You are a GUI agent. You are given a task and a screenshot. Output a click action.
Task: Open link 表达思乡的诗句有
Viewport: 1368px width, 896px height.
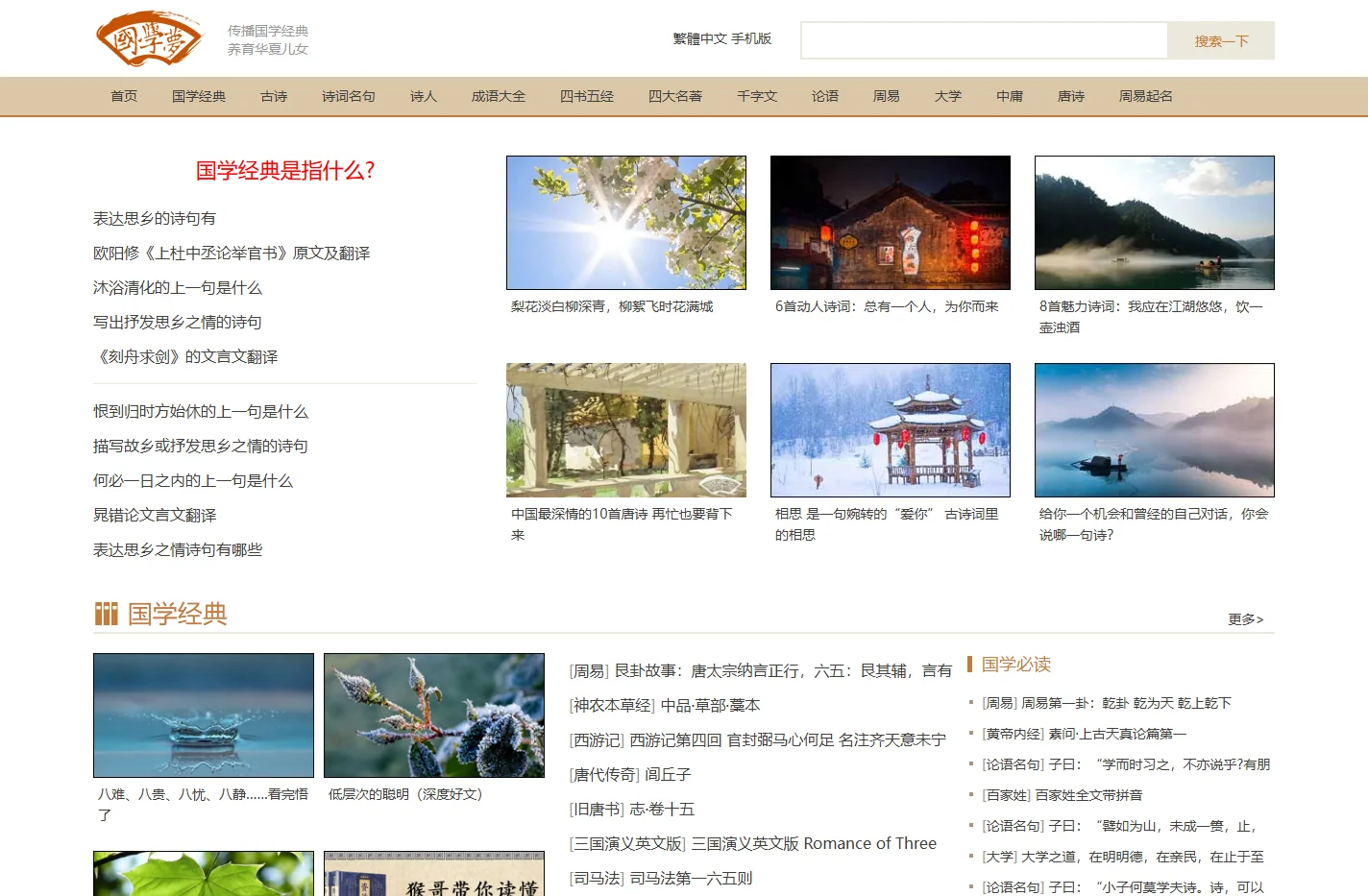click(155, 219)
